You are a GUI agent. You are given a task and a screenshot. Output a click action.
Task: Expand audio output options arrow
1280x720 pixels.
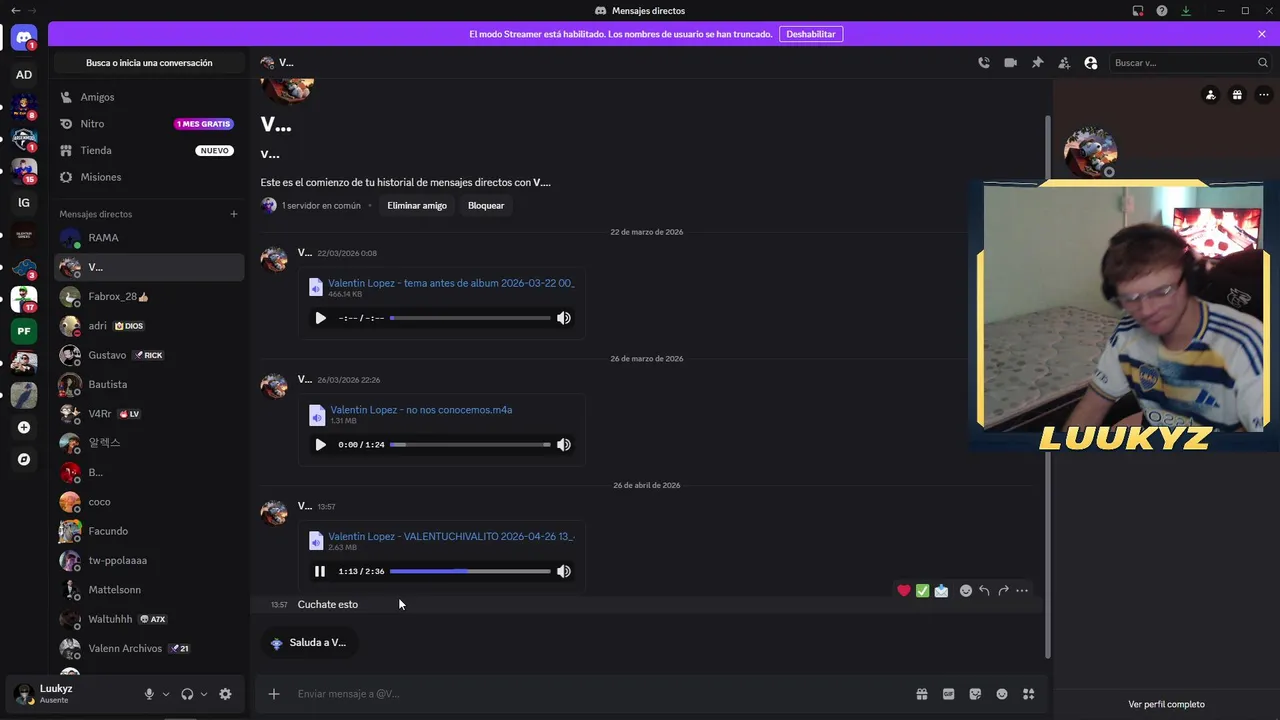pyautogui.click(x=204, y=694)
